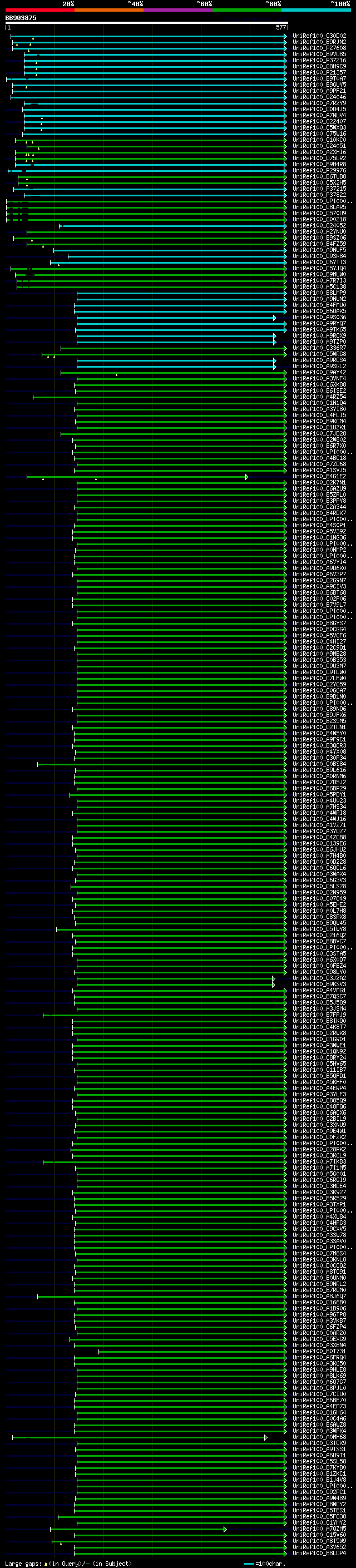Screen dimensions: 356x1568
Task: Click hit label UniRef100_A9S036
Action: pos(319,317)
